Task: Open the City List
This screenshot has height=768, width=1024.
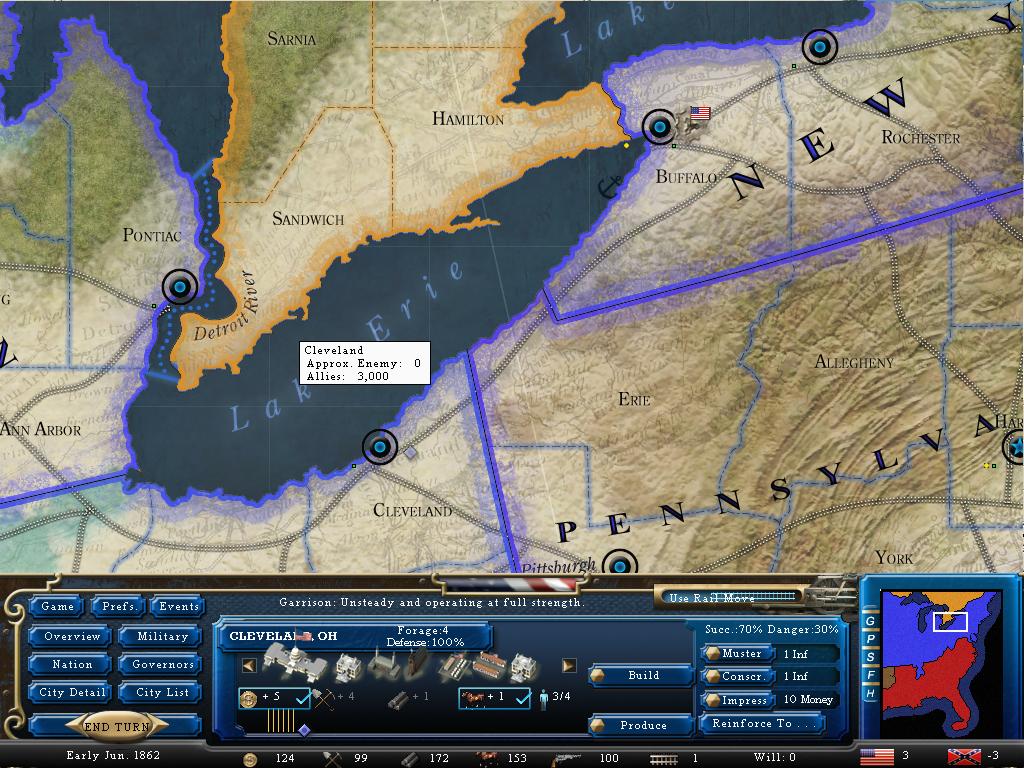Action: 162,692
